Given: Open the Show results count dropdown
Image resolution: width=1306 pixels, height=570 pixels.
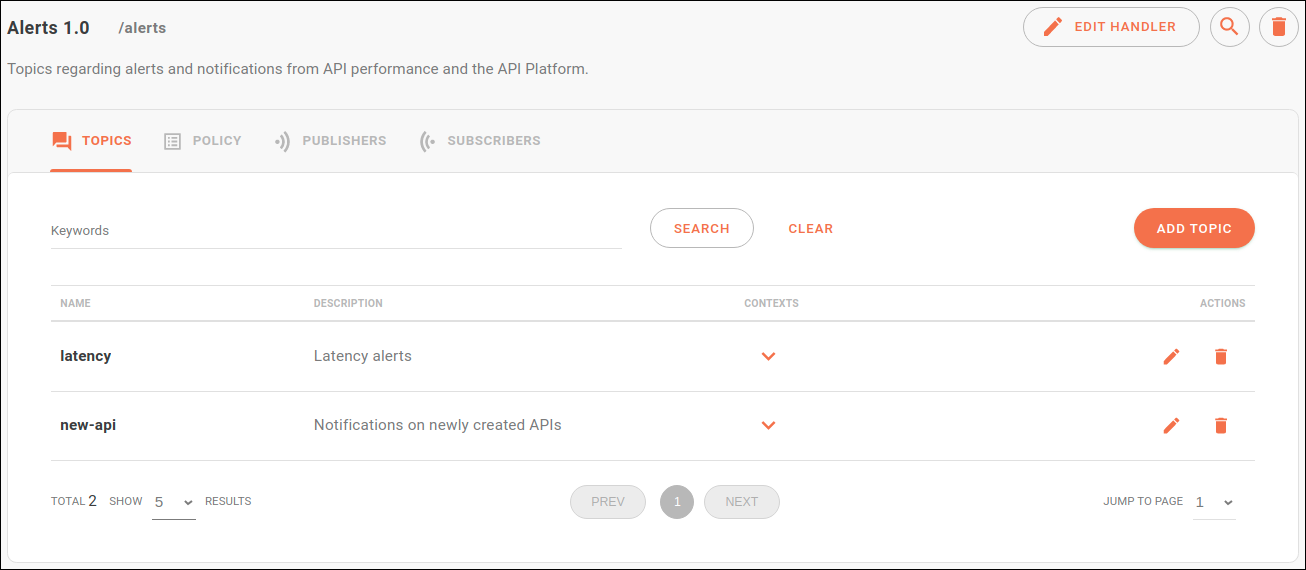Looking at the screenshot, I should tap(174, 502).
